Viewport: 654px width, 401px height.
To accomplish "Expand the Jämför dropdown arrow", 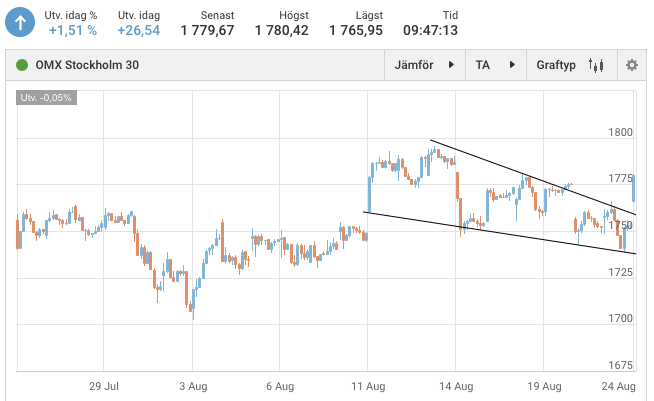I will [451, 65].
